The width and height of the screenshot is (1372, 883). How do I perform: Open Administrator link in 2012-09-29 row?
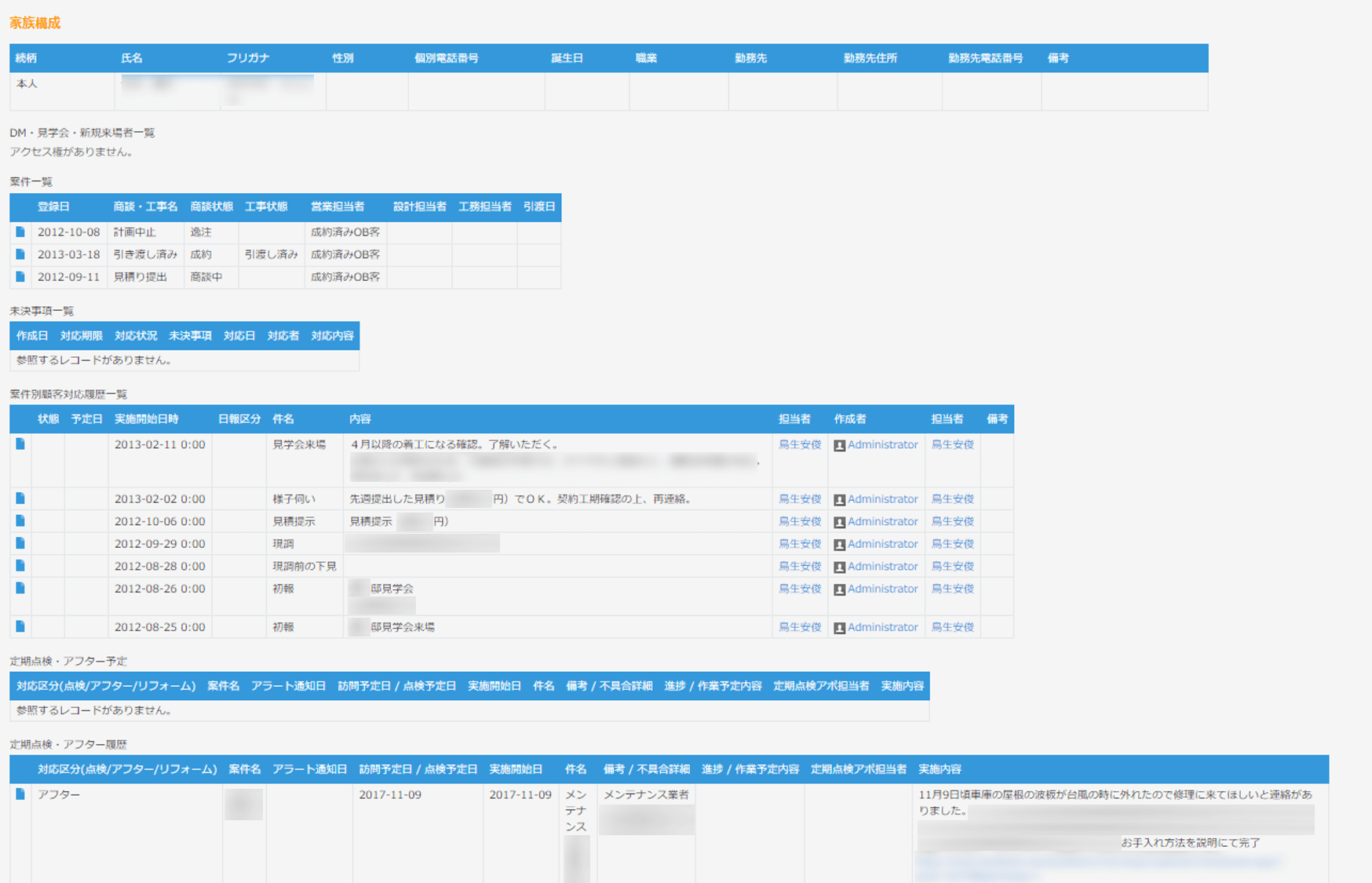click(x=882, y=544)
